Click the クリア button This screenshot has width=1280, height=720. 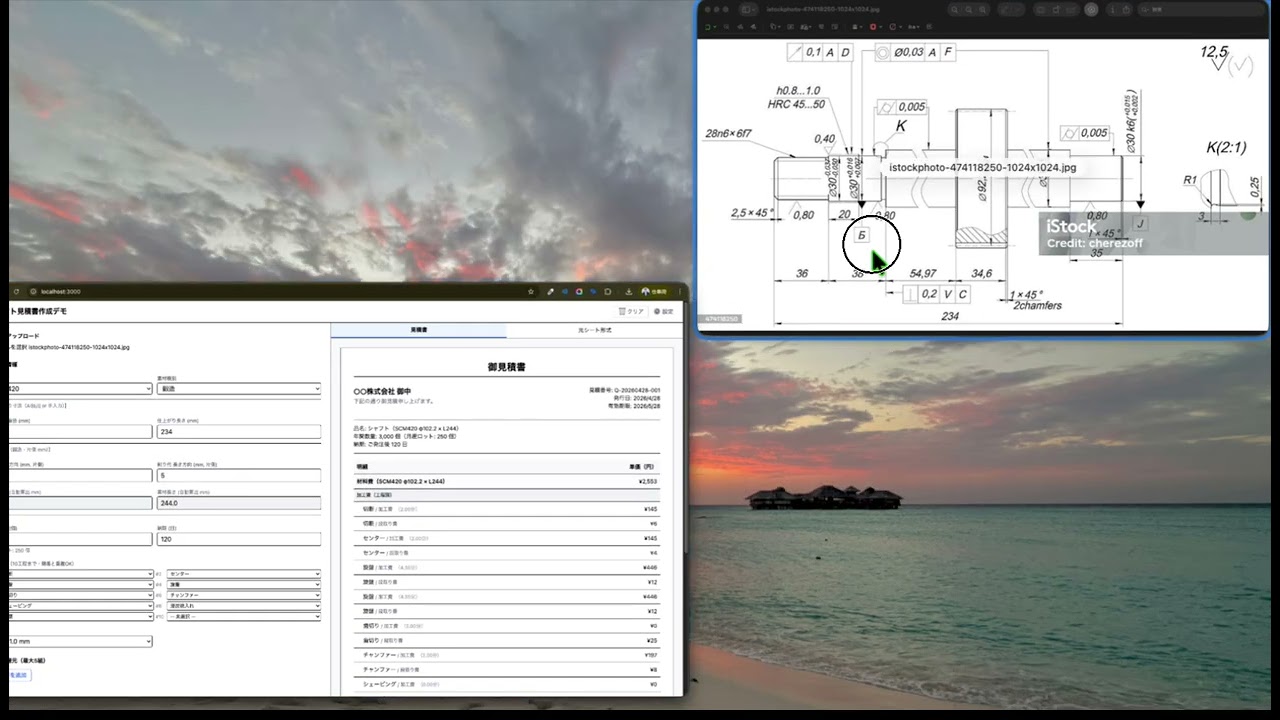[632, 311]
